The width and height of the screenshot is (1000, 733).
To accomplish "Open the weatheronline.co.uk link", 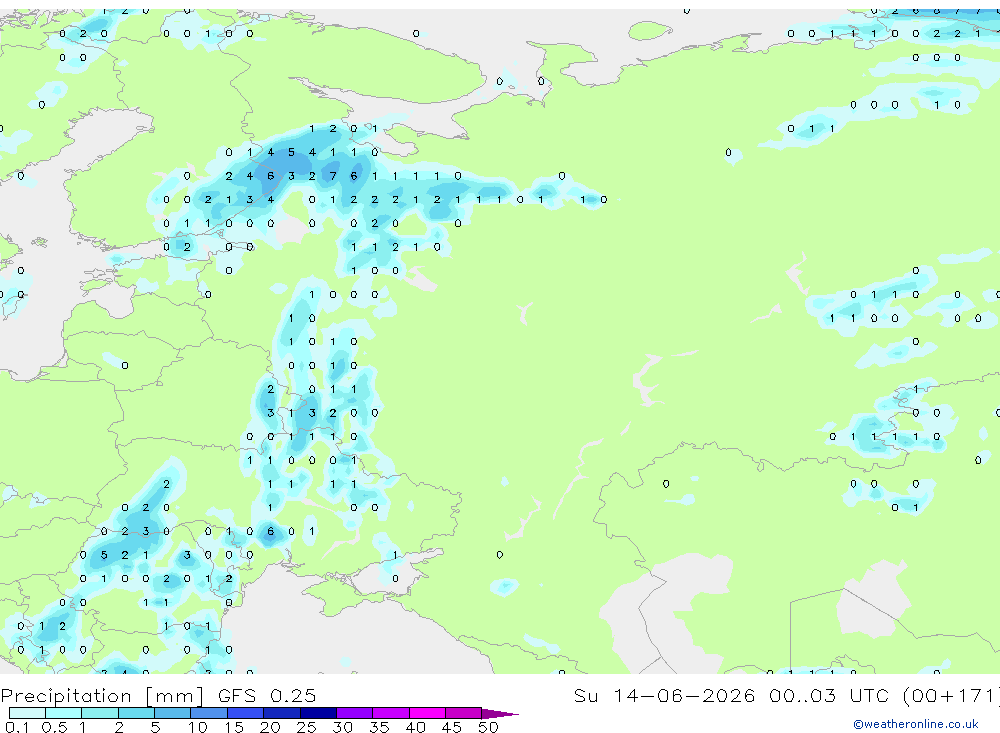I will (916, 724).
